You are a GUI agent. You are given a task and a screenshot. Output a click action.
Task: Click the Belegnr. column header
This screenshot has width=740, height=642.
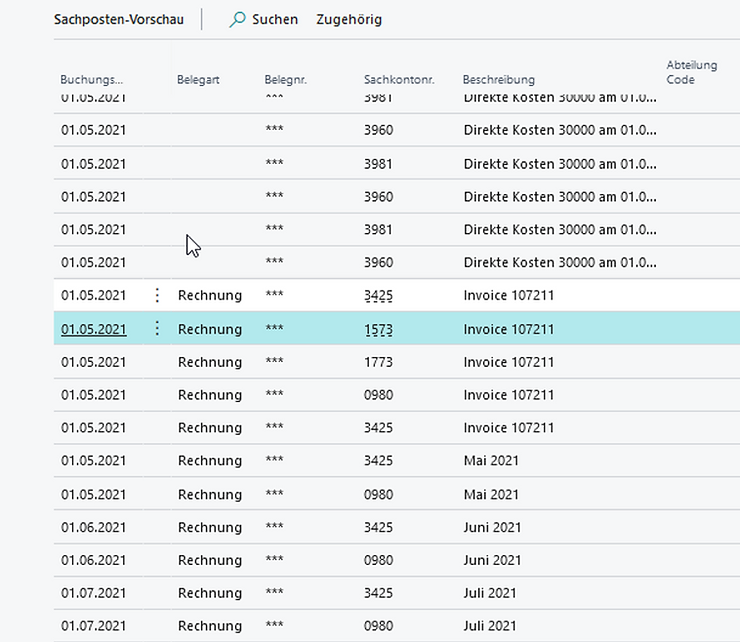tap(286, 79)
